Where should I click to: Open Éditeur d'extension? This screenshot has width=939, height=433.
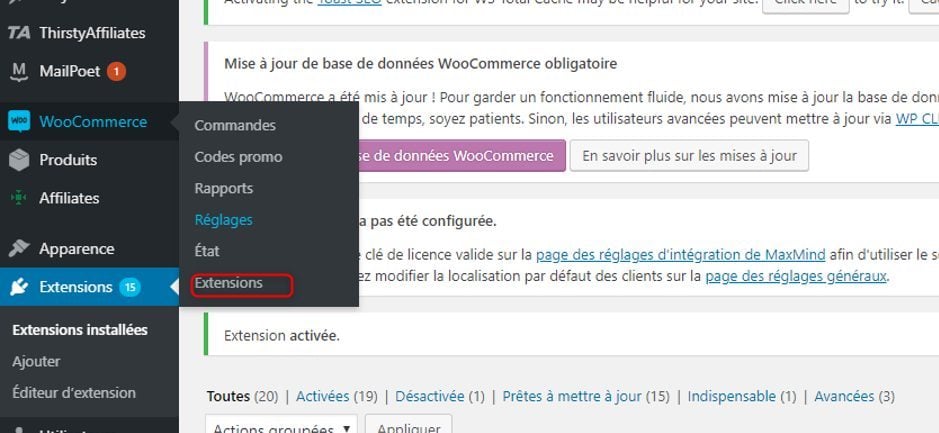(x=74, y=393)
